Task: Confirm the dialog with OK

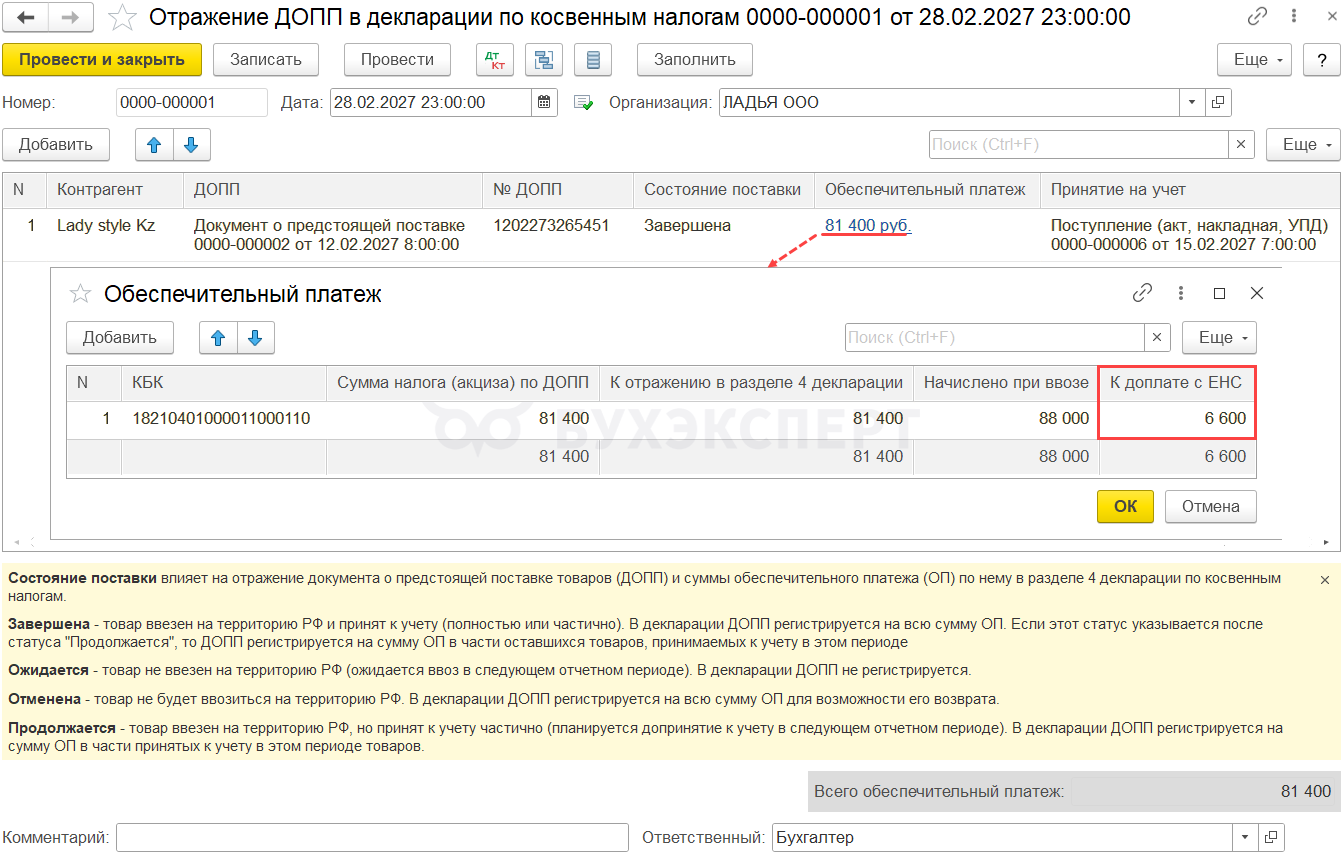Action: pyautogui.click(x=1125, y=506)
